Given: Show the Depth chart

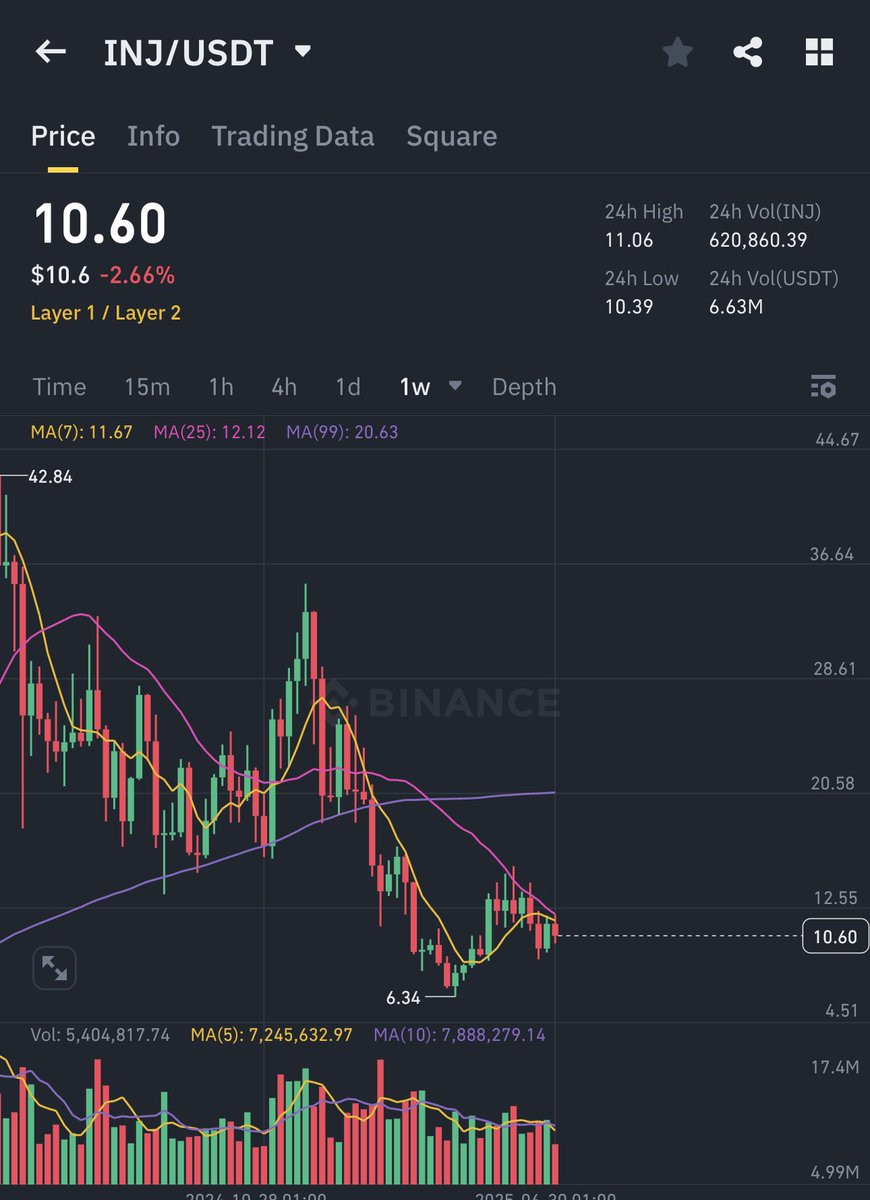Looking at the screenshot, I should point(524,387).
